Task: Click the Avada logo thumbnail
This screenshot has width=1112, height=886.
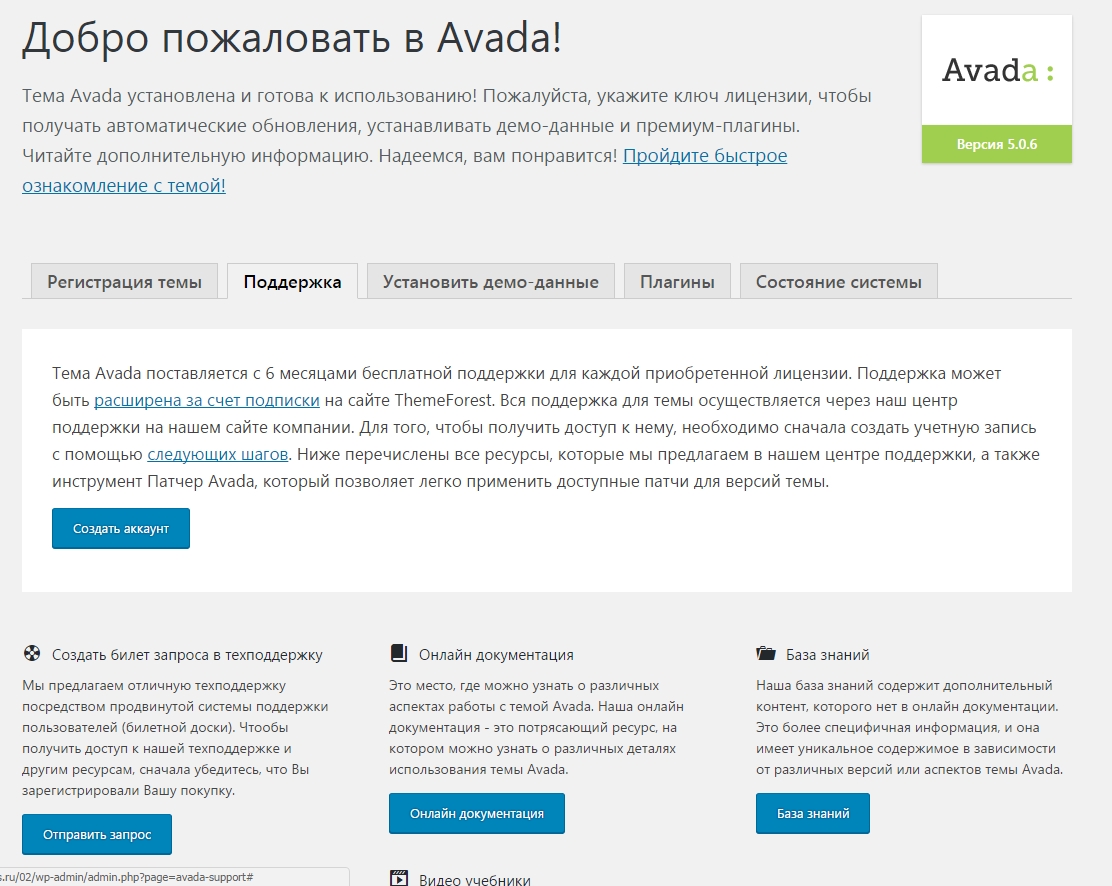Action: 996,70
